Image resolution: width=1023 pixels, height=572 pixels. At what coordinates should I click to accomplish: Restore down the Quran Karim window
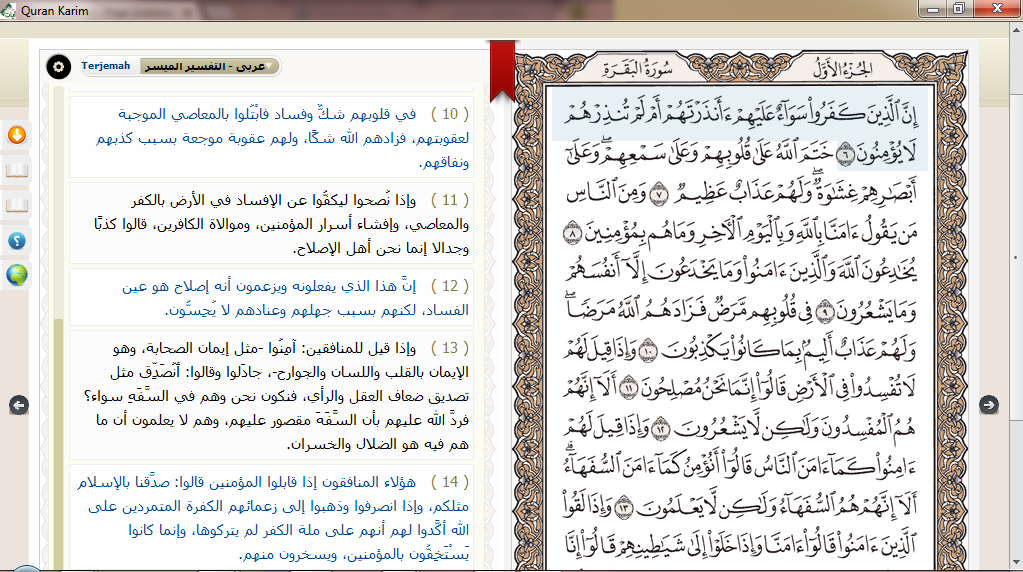pyautogui.click(x=958, y=8)
